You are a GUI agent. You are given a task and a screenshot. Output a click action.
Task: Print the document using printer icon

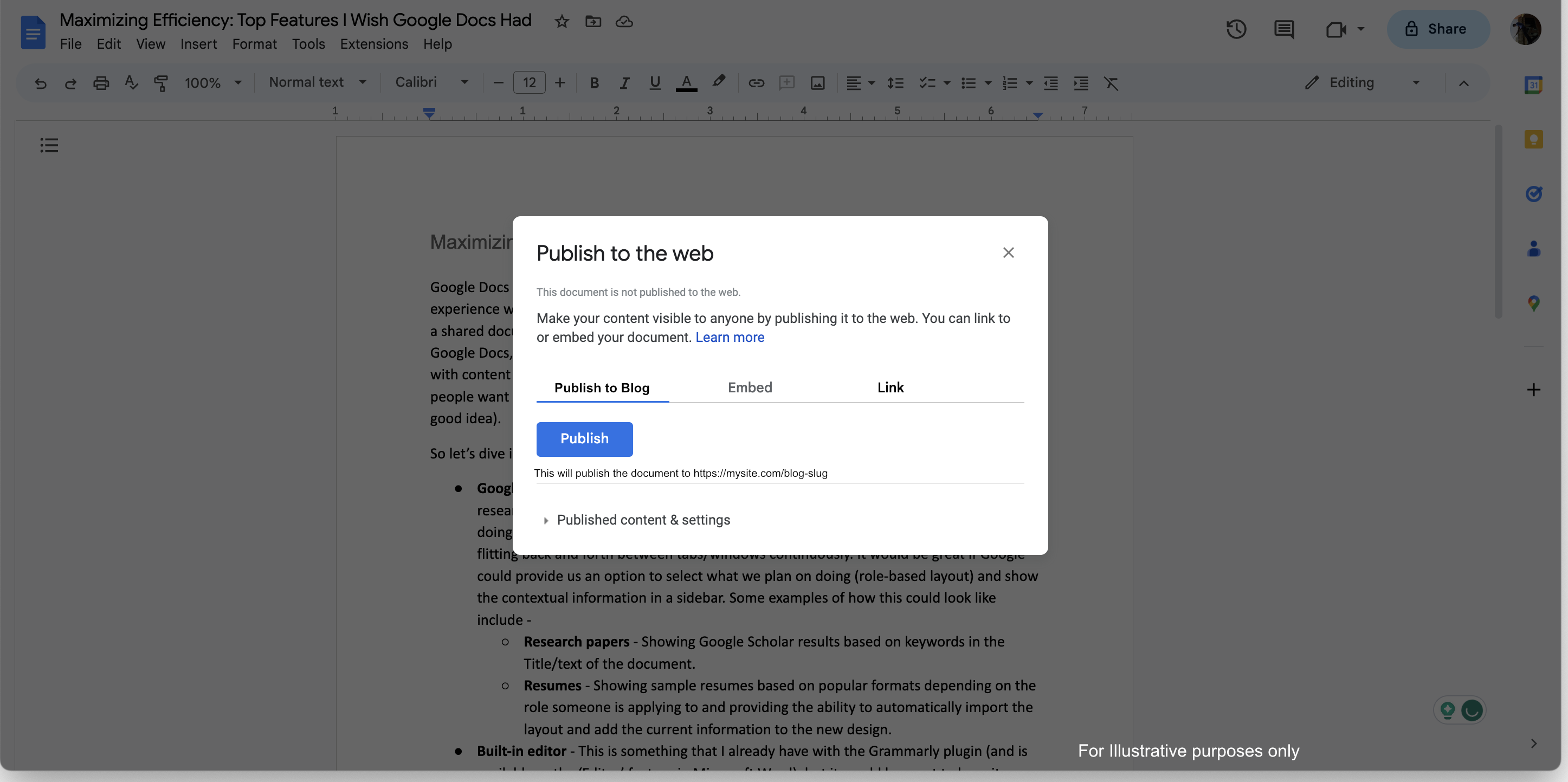point(101,83)
